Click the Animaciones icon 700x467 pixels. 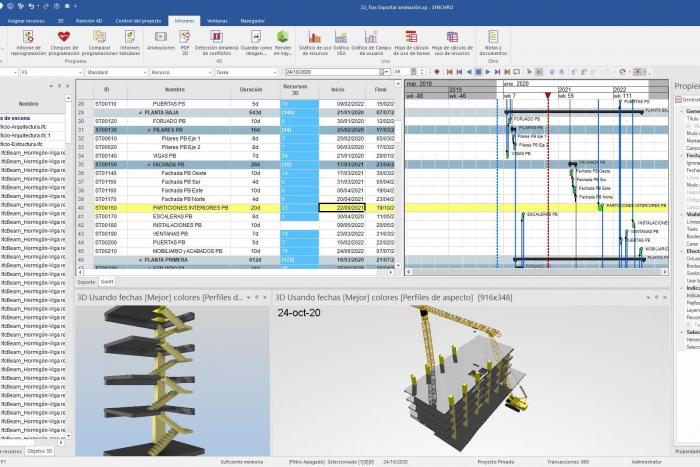(160, 42)
